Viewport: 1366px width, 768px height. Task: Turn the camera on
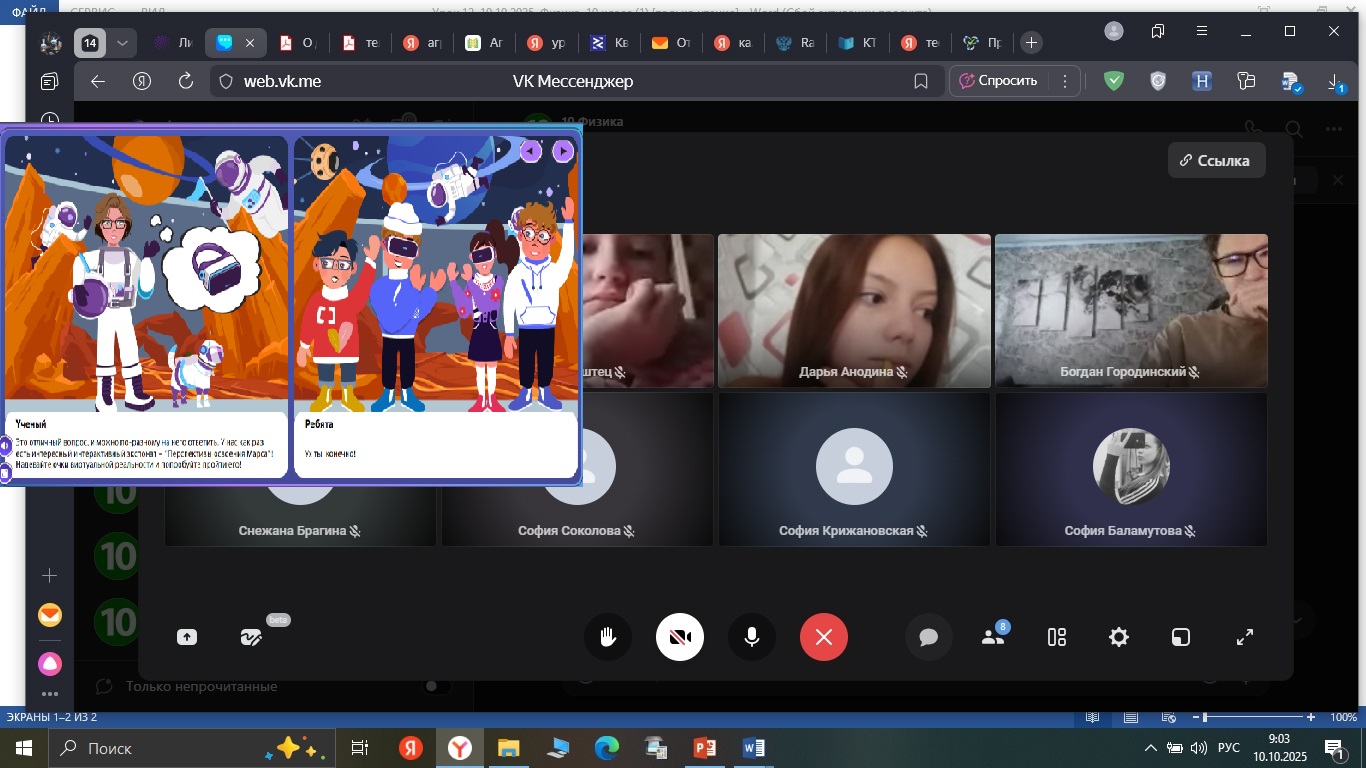coord(680,637)
